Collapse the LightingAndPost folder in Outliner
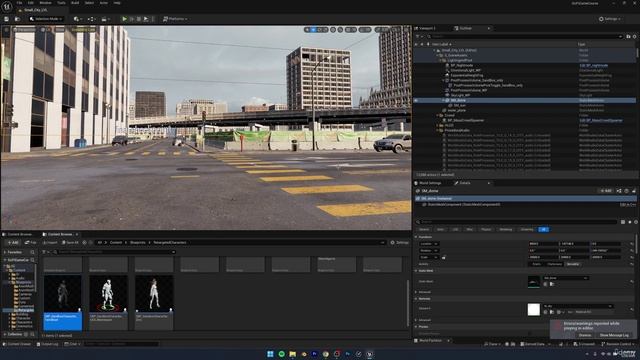 440,60
